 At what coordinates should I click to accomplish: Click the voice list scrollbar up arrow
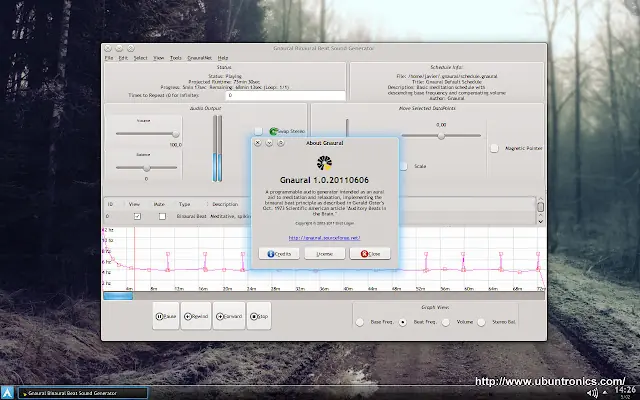coord(540,199)
